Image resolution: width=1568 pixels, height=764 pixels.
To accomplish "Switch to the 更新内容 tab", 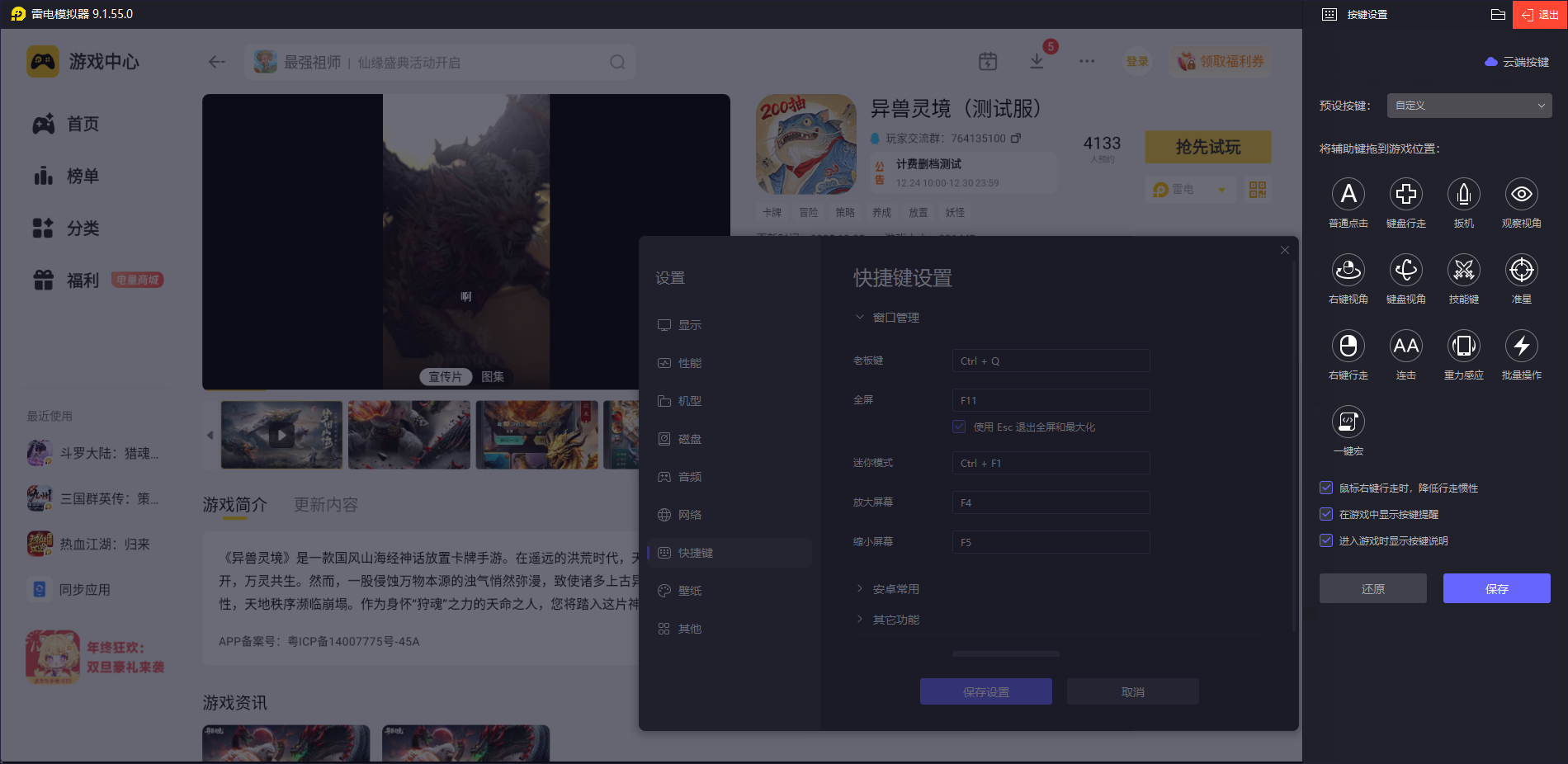I will pos(326,505).
